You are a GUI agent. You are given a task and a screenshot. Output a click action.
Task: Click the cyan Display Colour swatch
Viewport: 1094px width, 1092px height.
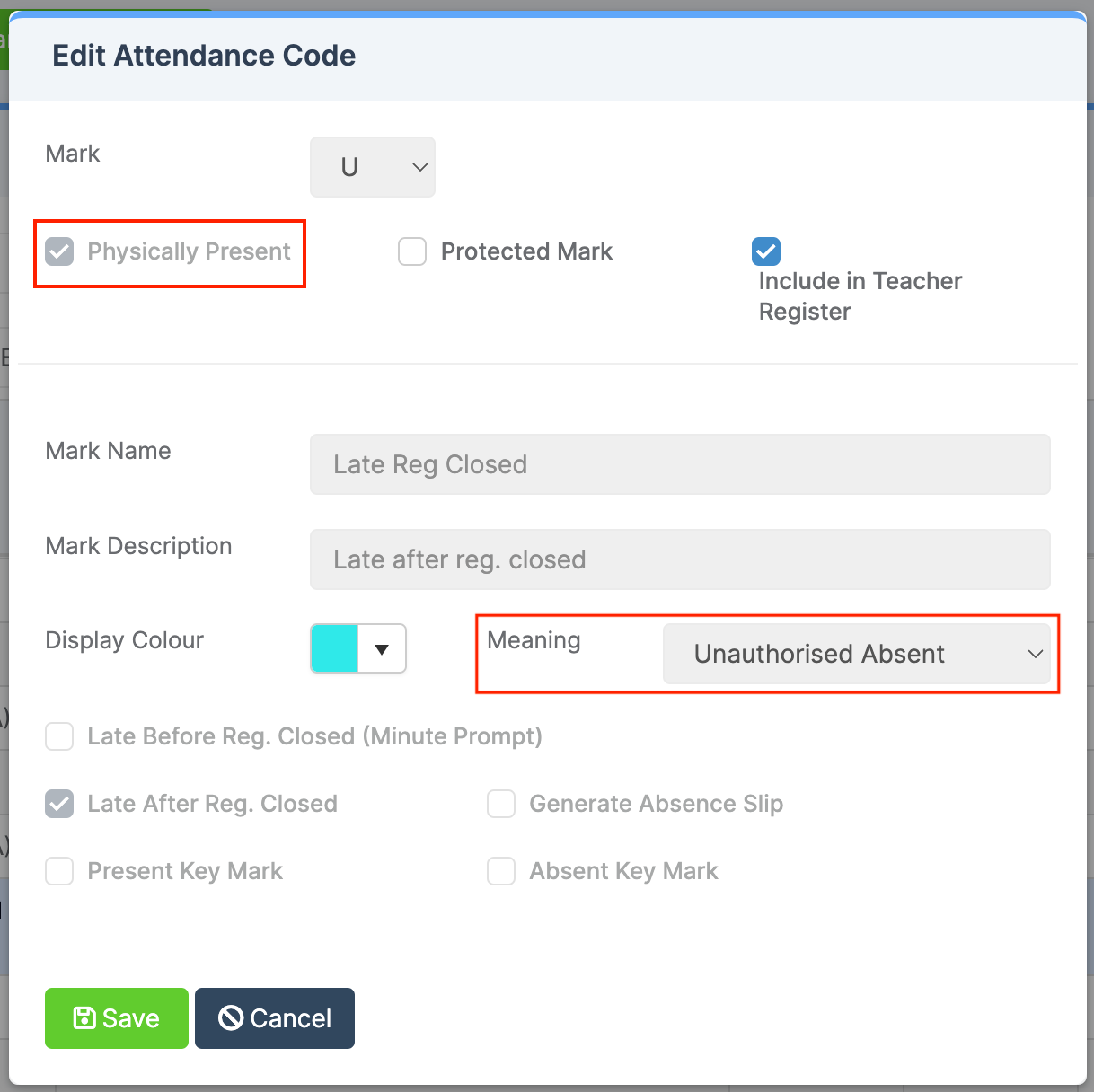point(335,649)
